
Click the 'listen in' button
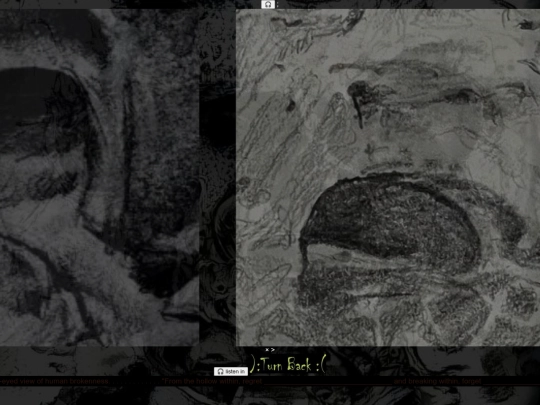pyautogui.click(x=231, y=371)
